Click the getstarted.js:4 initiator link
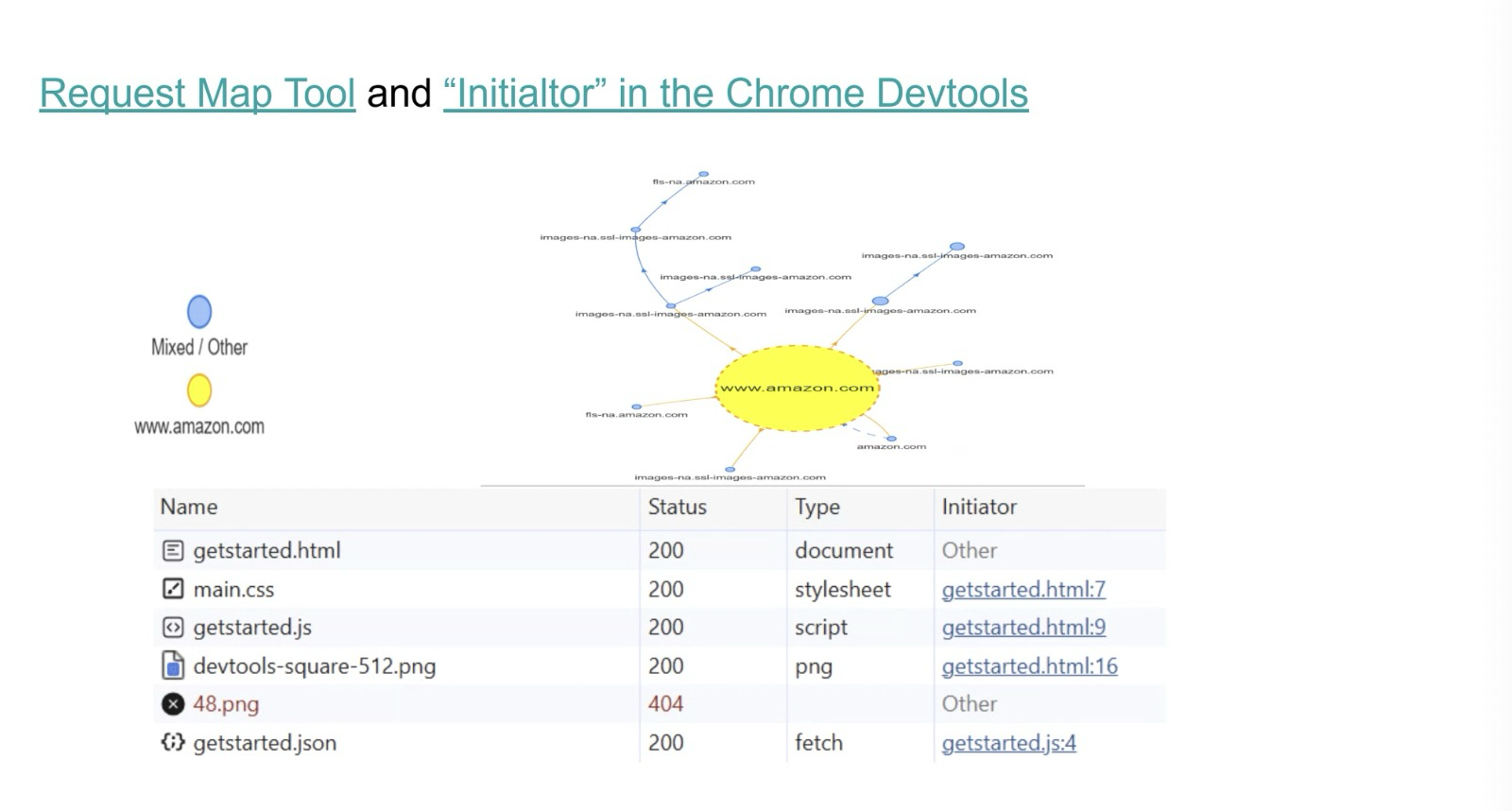Screen dimensions: 1512x811 [1008, 743]
